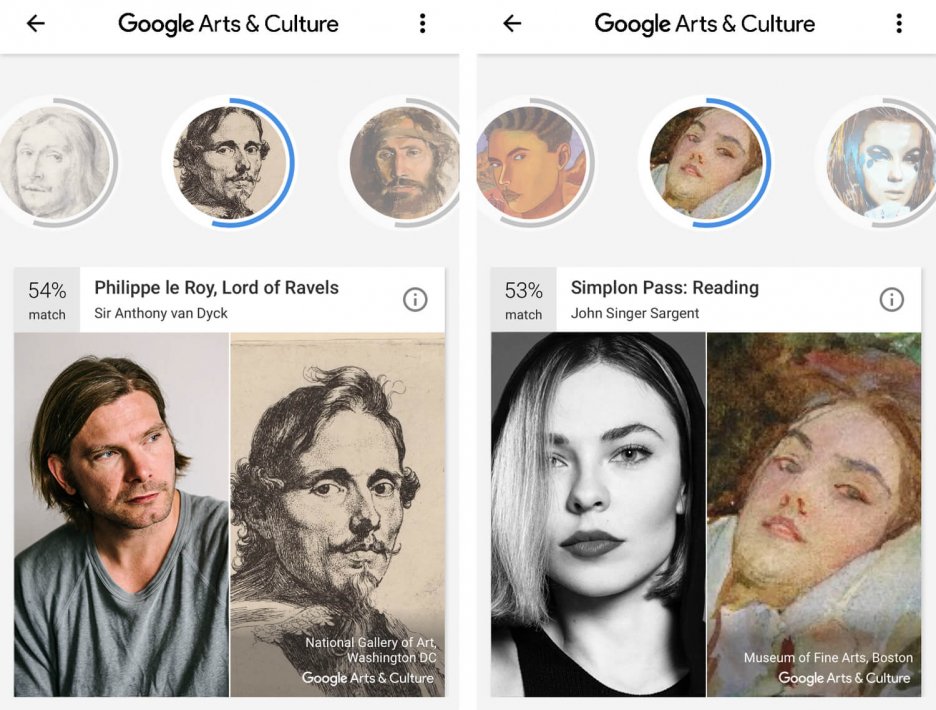Select the braided-hair colorful portrait thumbnail
Viewport: 936px width, 710px height.
tap(531, 162)
